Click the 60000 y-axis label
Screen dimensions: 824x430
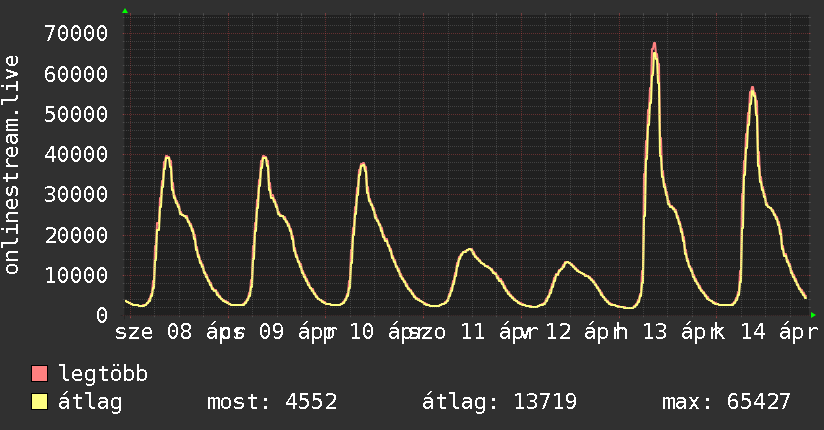76,74
